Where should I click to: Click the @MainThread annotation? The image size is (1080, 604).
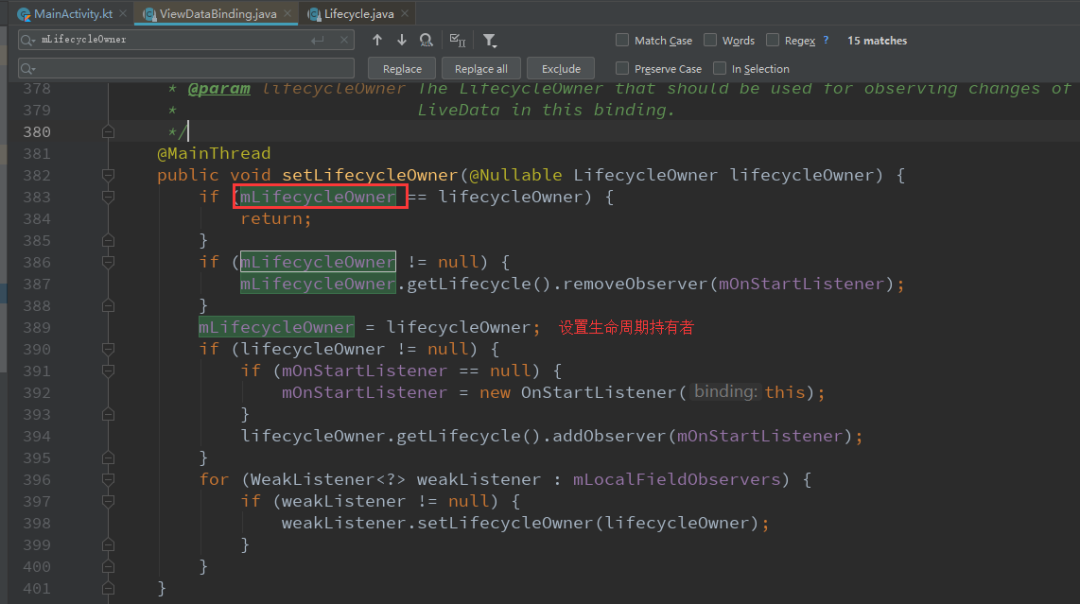click(214, 154)
